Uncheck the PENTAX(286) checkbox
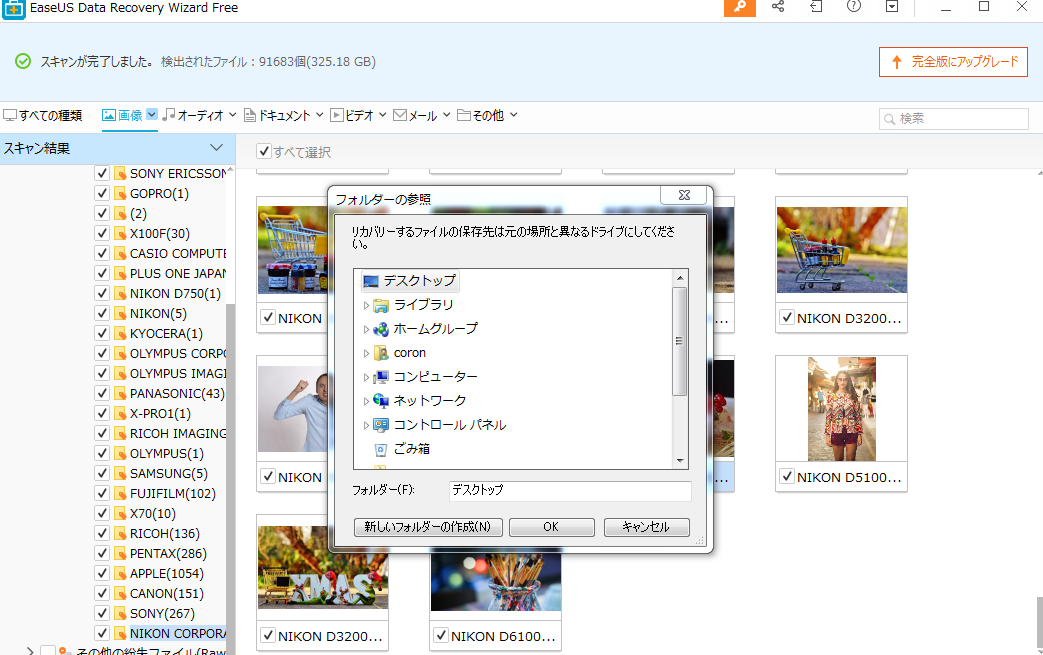Viewport: 1043px width, 655px height. (102, 553)
